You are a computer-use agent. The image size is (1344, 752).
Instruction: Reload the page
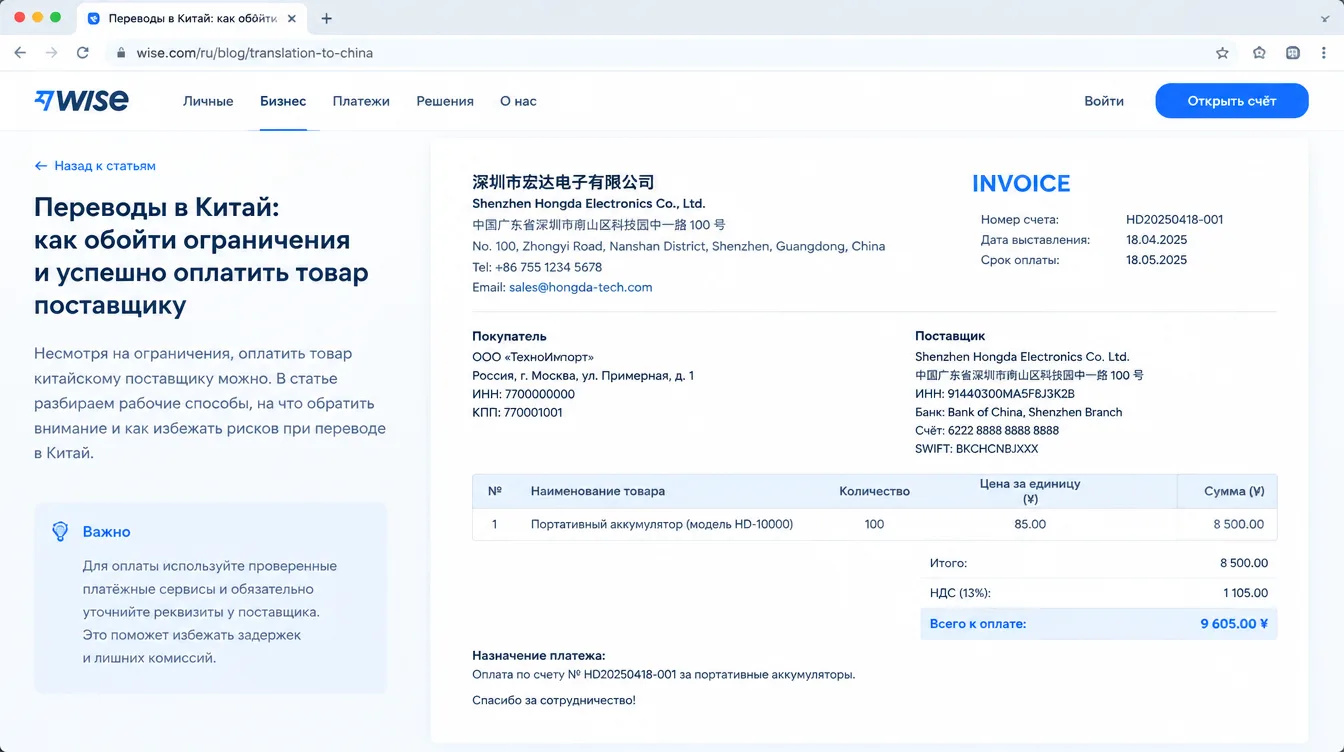pyautogui.click(x=83, y=53)
